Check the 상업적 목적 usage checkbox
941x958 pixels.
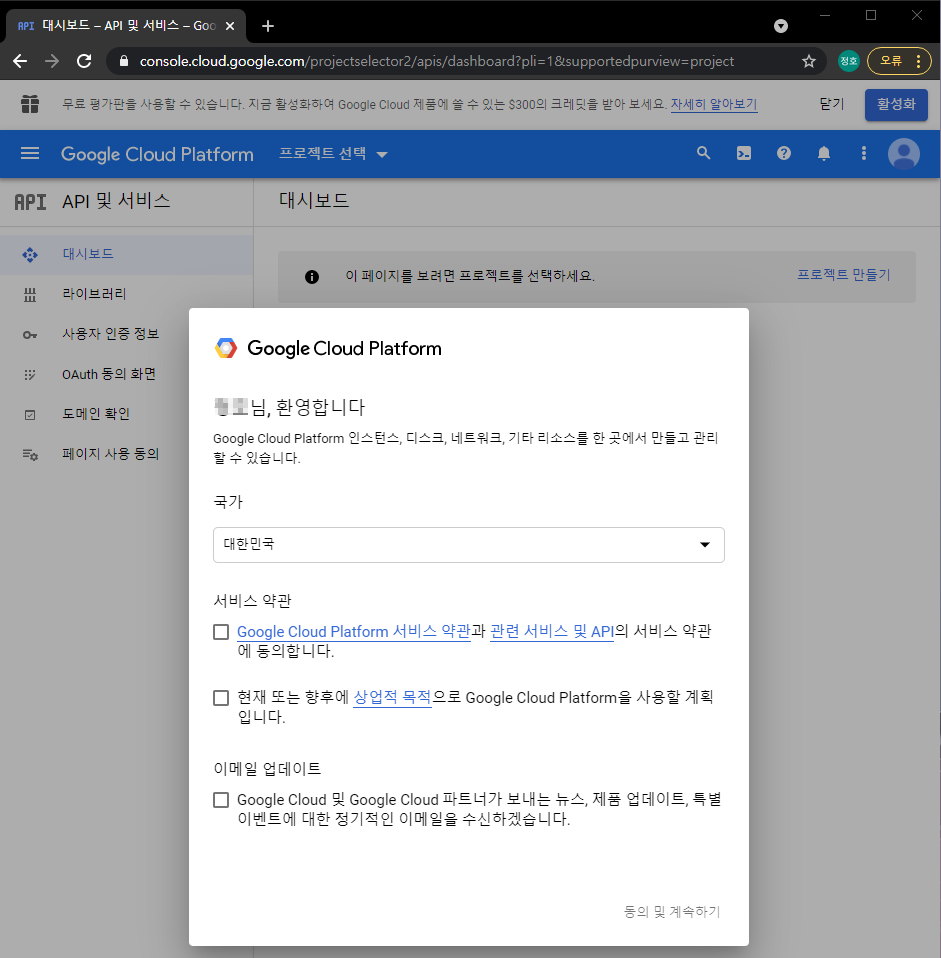pos(221,698)
